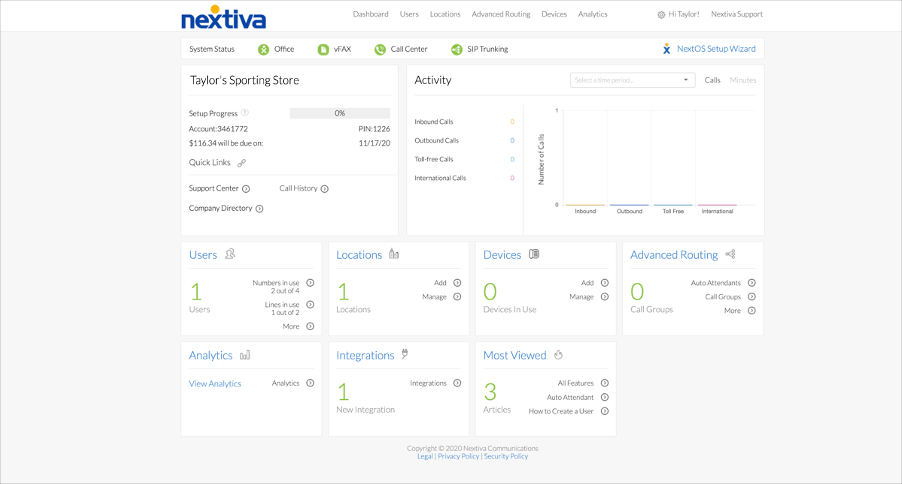Click Add arrow in Devices card
902x484 pixels.
[x=605, y=283]
